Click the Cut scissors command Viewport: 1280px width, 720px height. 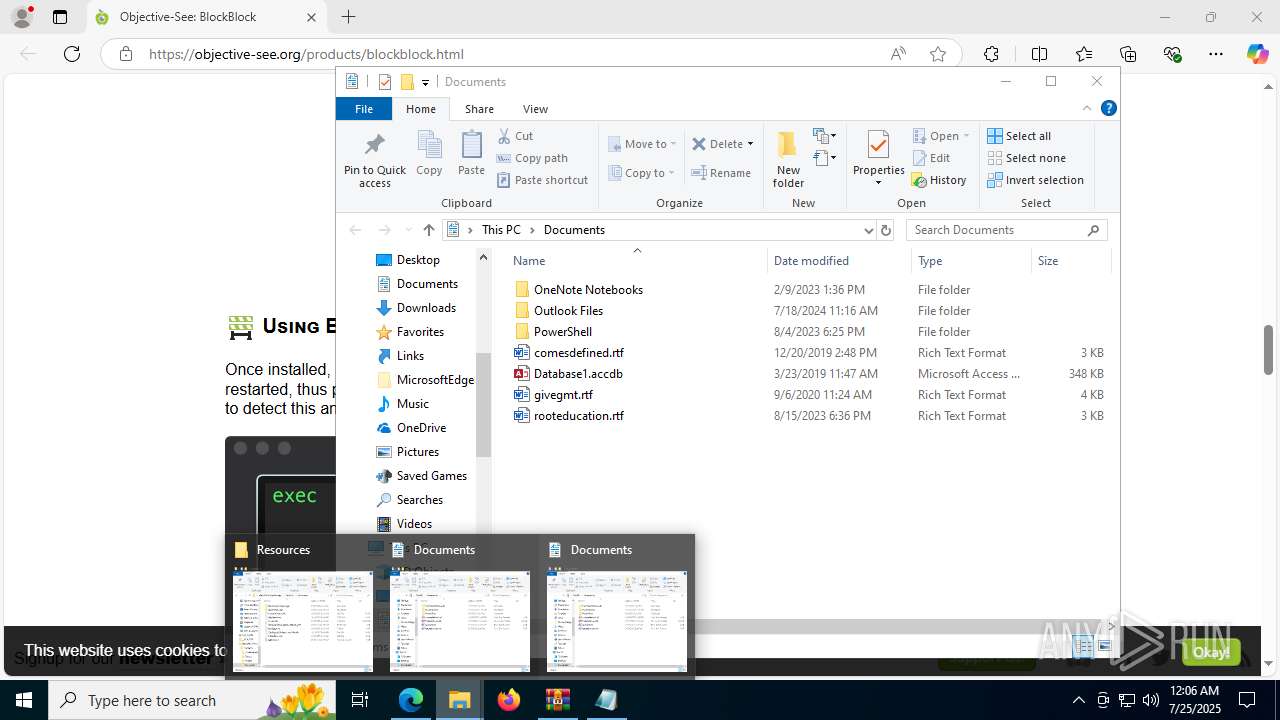pyautogui.click(x=515, y=136)
